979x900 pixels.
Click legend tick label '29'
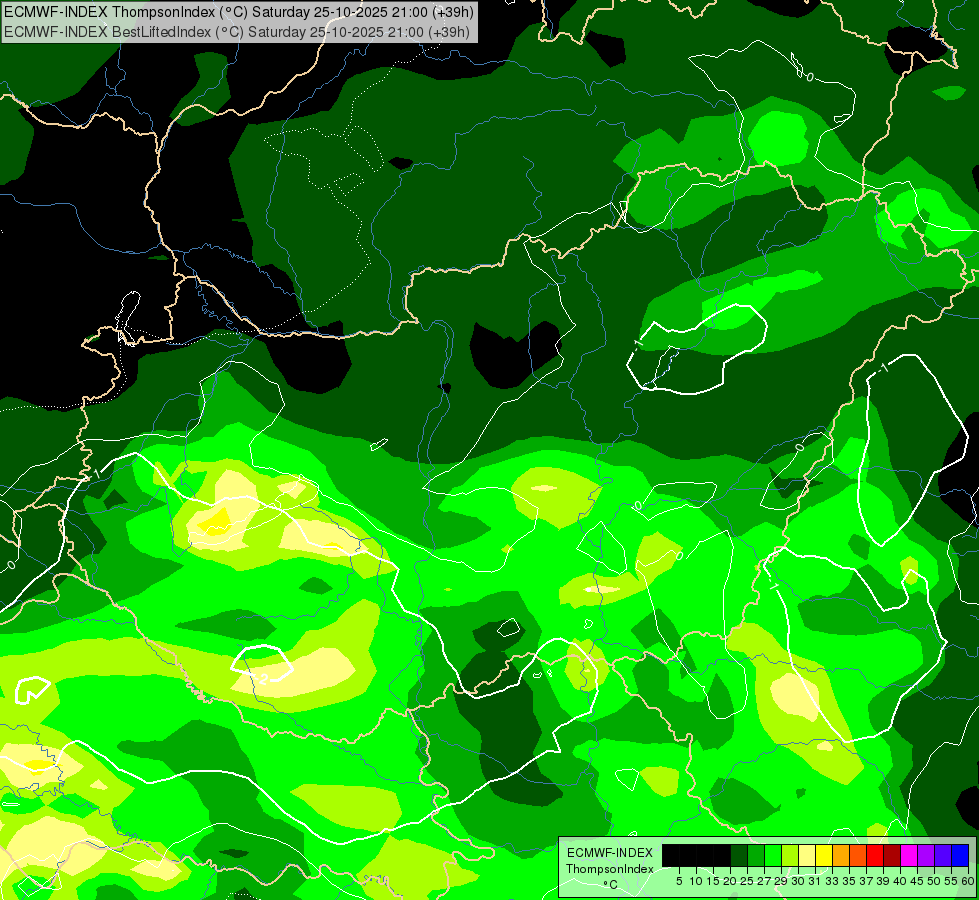(x=781, y=881)
